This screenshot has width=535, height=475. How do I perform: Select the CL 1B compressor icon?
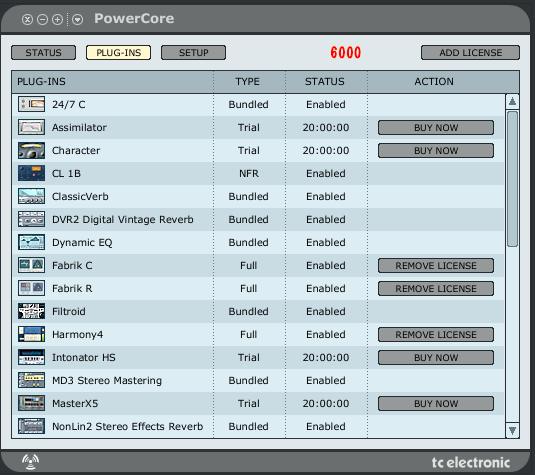(x=31, y=173)
